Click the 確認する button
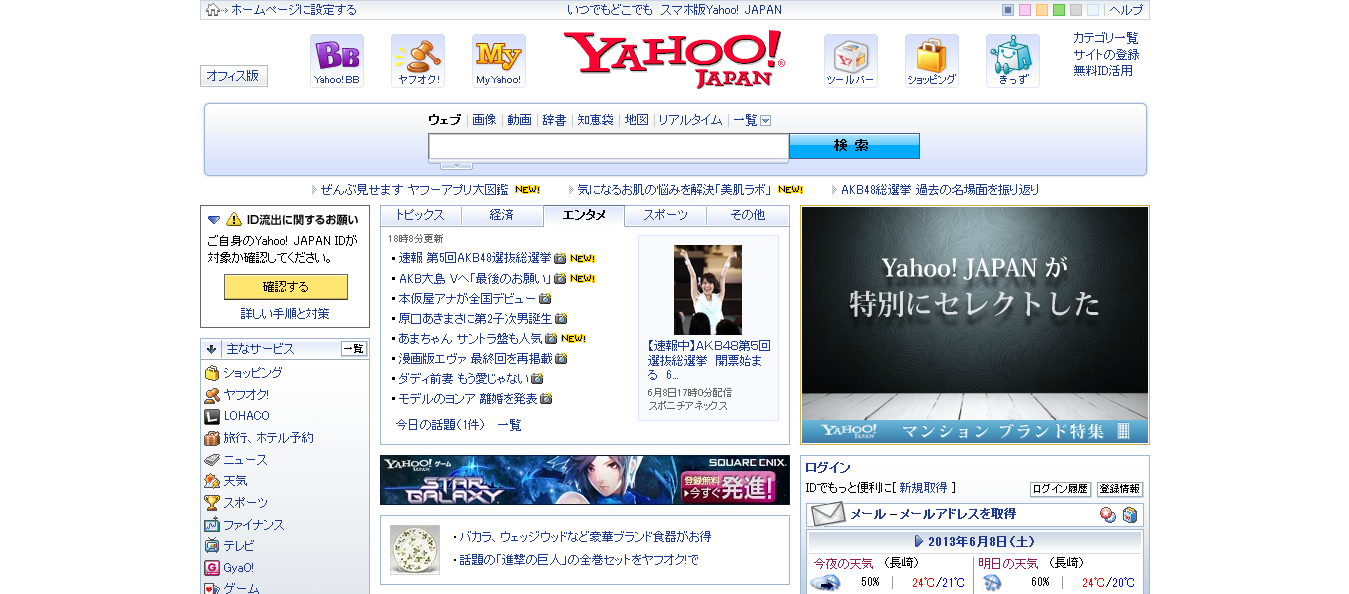 tap(286, 287)
